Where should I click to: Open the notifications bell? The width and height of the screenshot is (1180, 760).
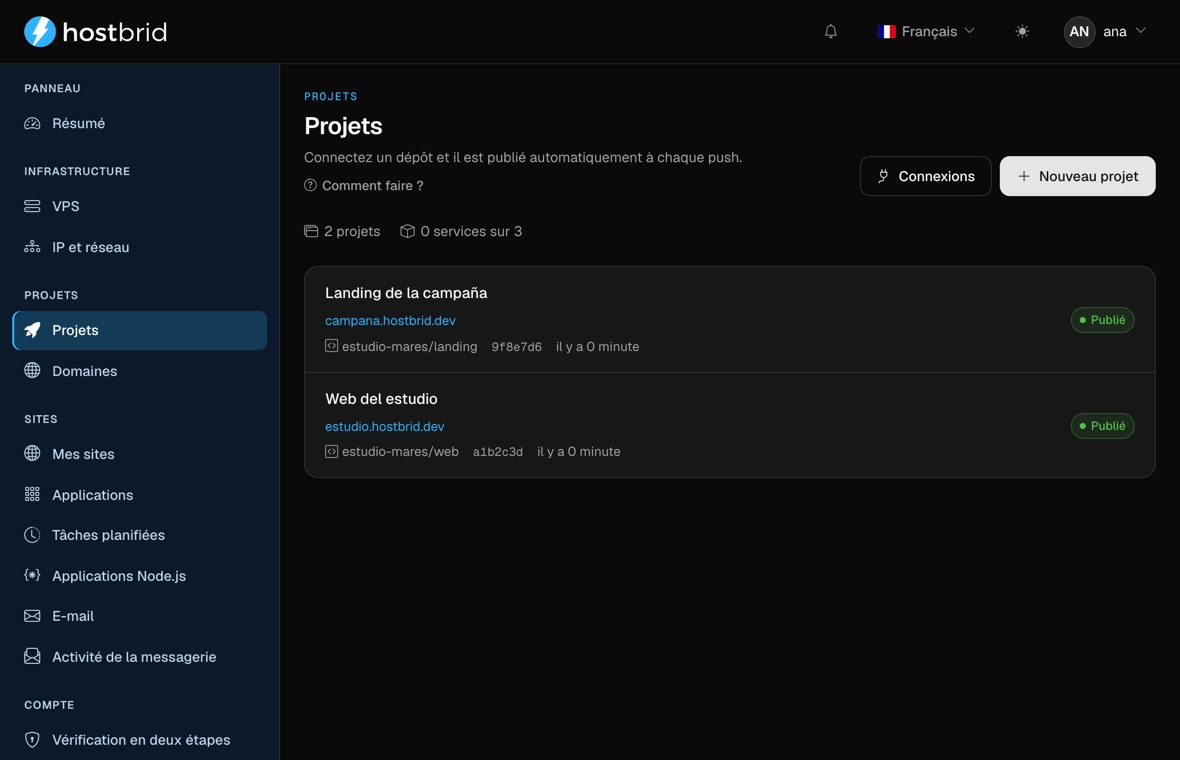click(x=831, y=32)
